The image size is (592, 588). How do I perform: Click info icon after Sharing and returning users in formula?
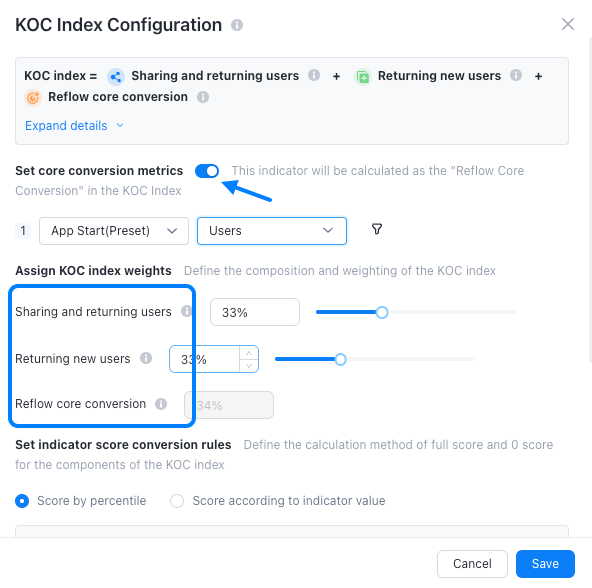tap(314, 75)
